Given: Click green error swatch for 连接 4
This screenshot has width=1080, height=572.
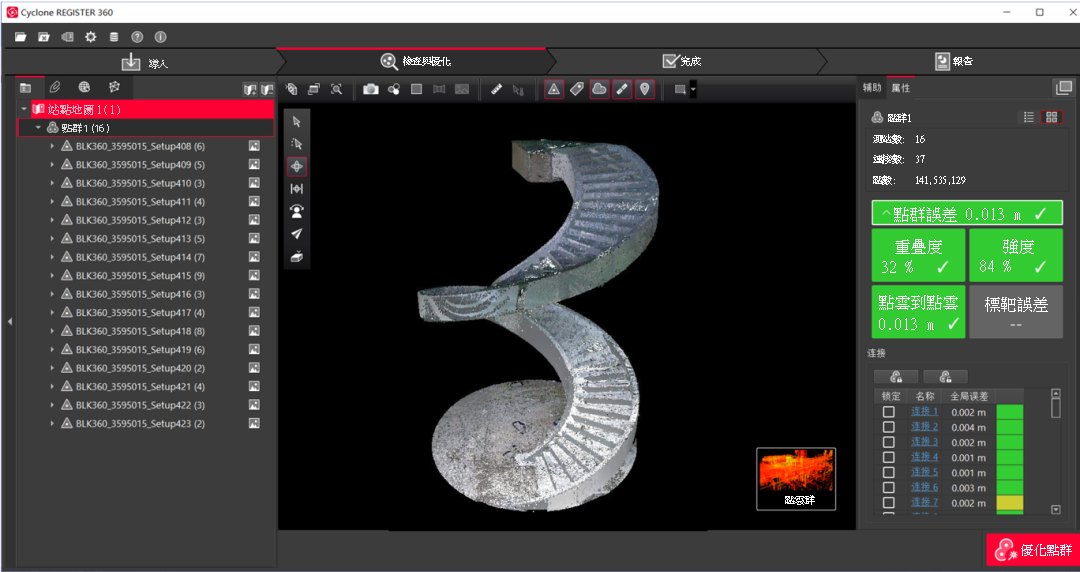Looking at the screenshot, I should tap(1010, 458).
